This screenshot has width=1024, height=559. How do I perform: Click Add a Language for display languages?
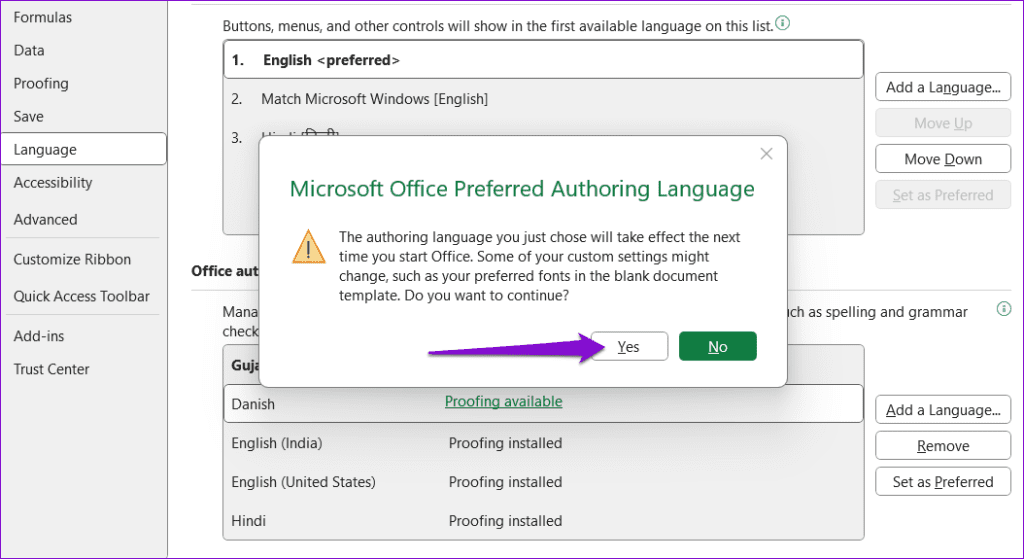(x=943, y=87)
